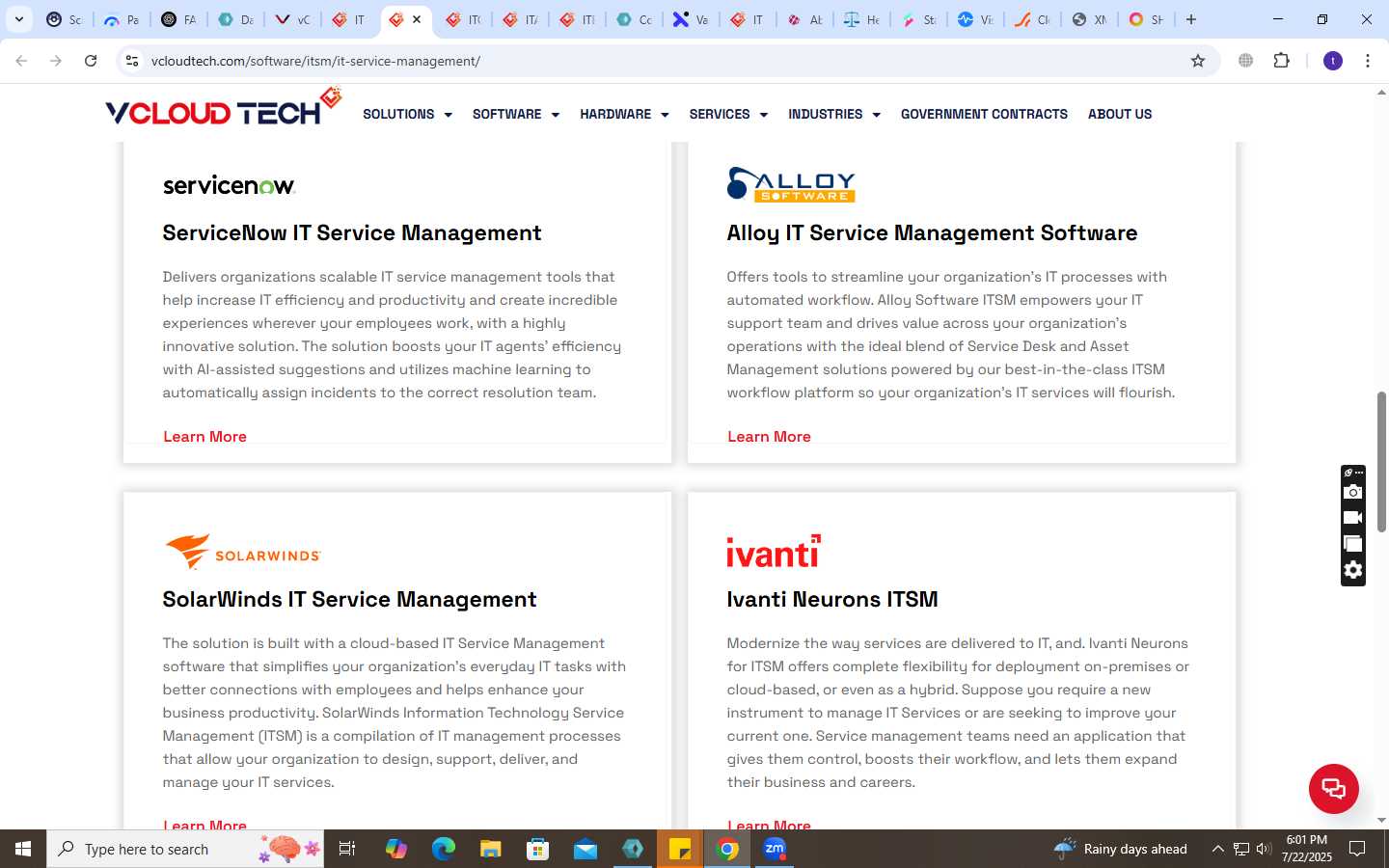Click the Ivanti logo
Viewport: 1389px width, 868px height.
point(774,551)
